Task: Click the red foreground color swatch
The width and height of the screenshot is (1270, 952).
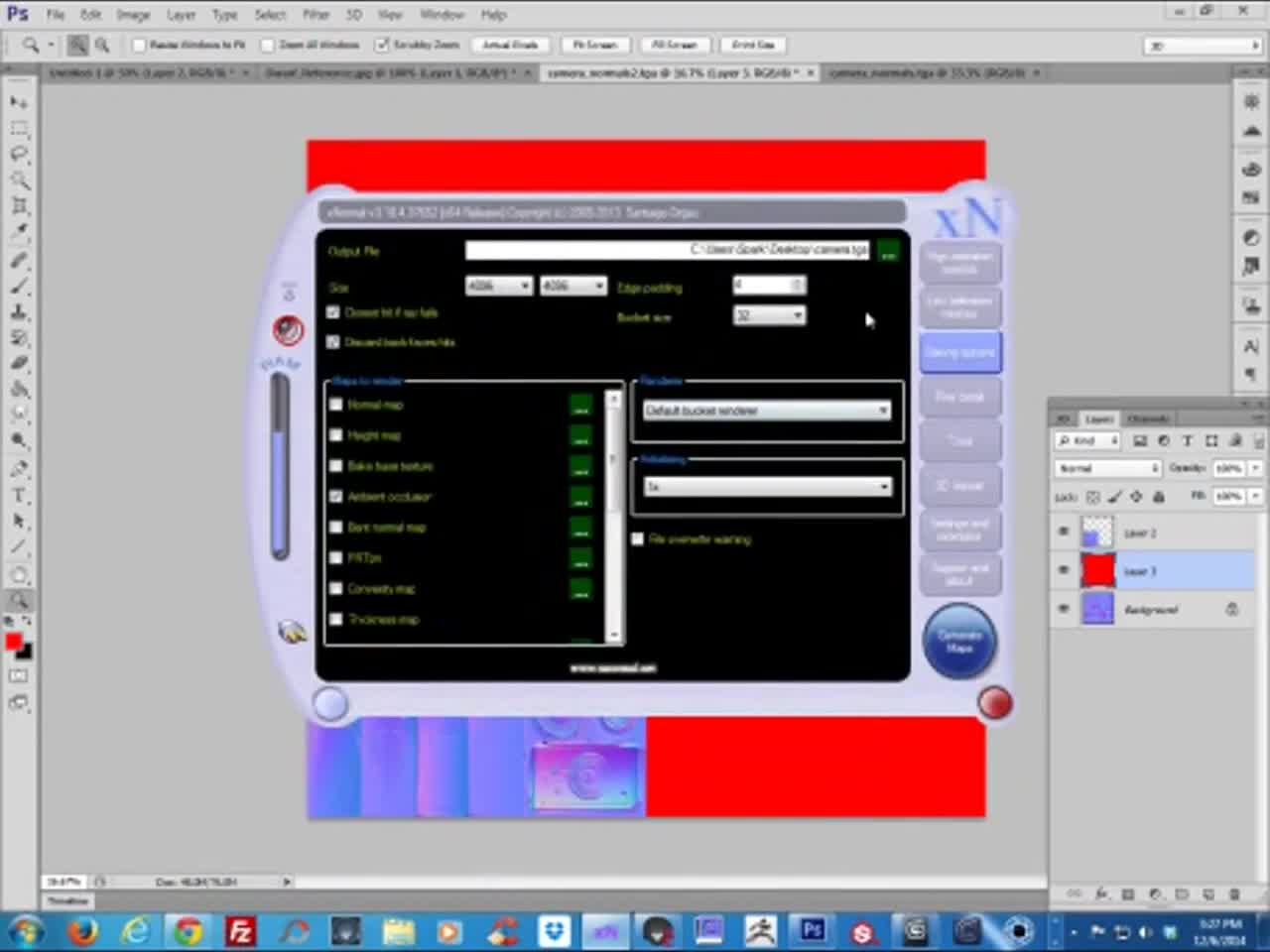Action: pos(13,643)
